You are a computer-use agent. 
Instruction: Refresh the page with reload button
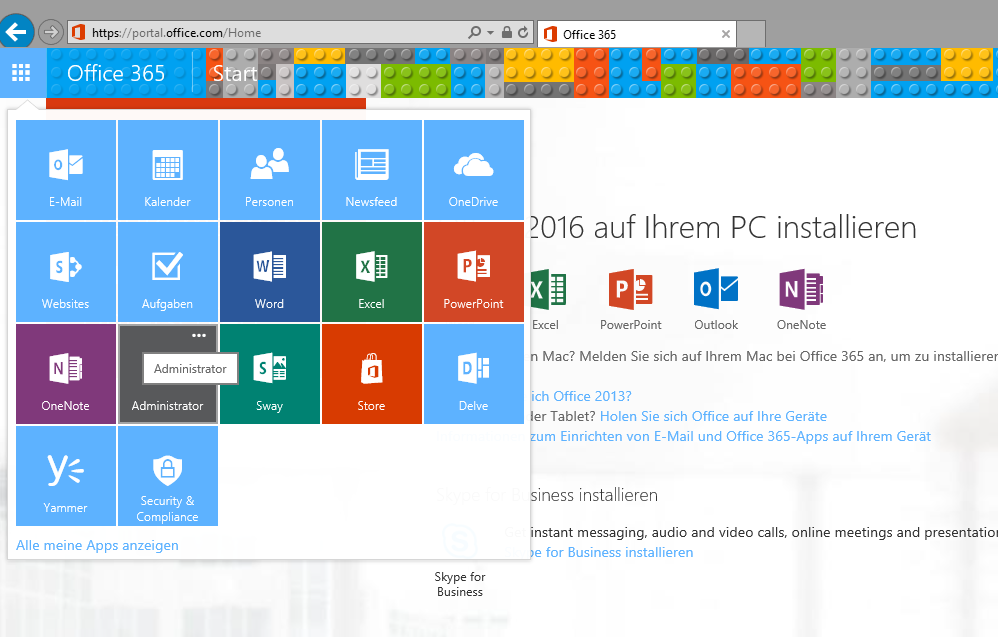(x=523, y=32)
